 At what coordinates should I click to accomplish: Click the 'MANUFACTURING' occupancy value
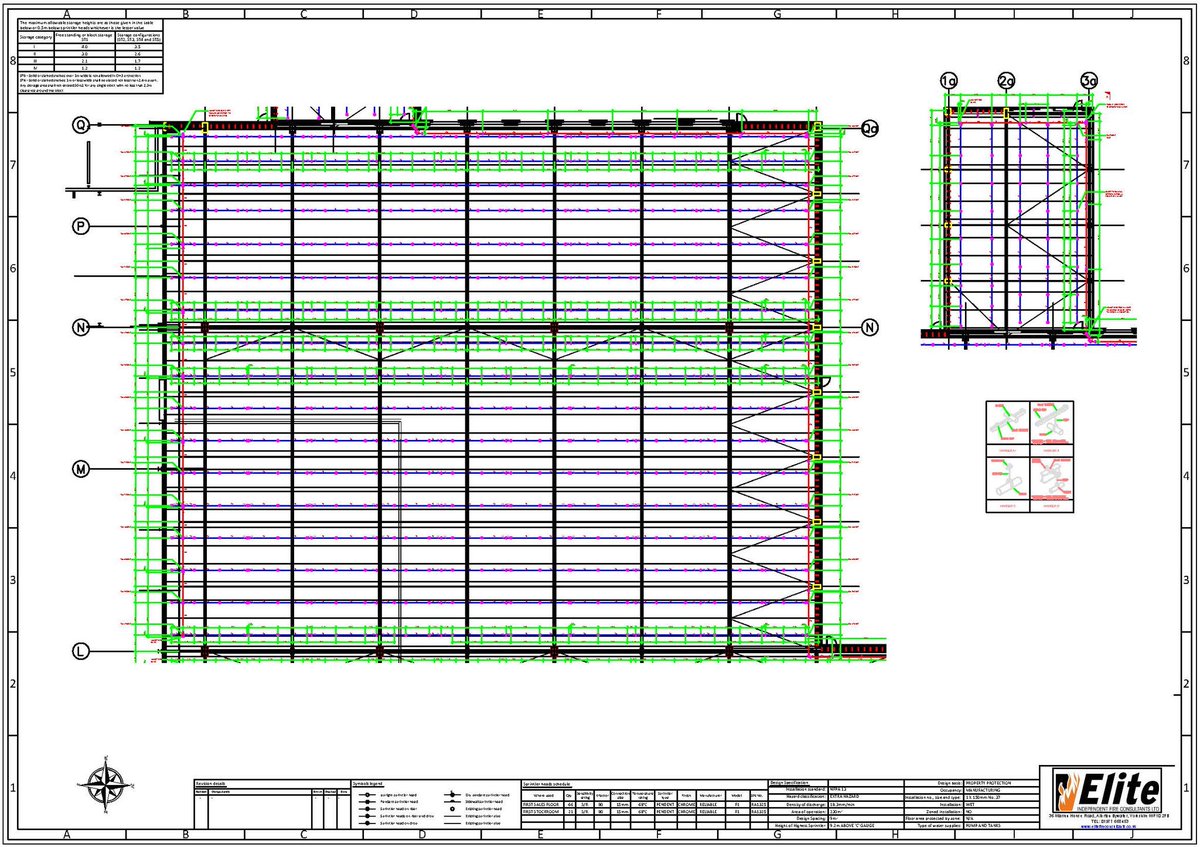(982, 790)
